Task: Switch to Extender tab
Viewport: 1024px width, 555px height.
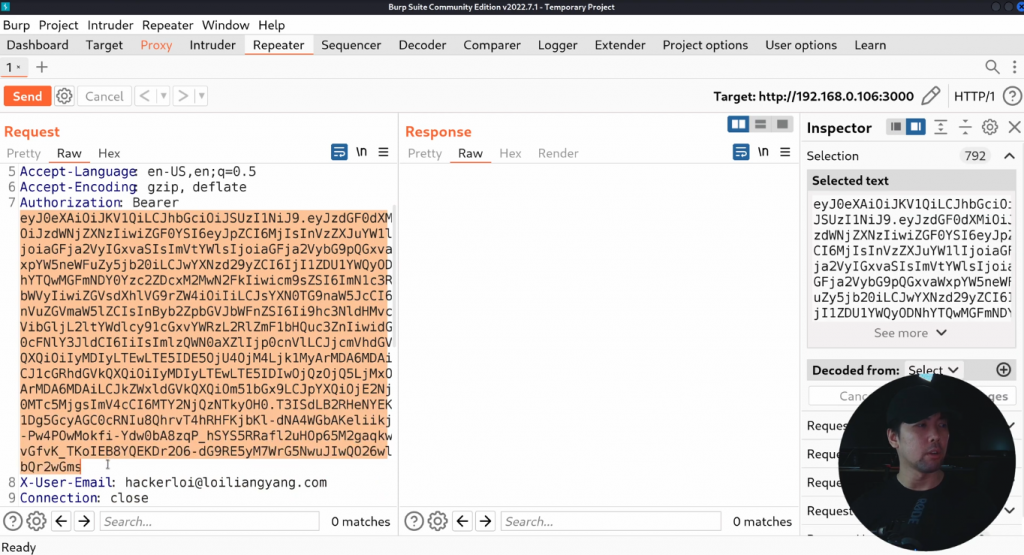Action: pyautogui.click(x=620, y=45)
